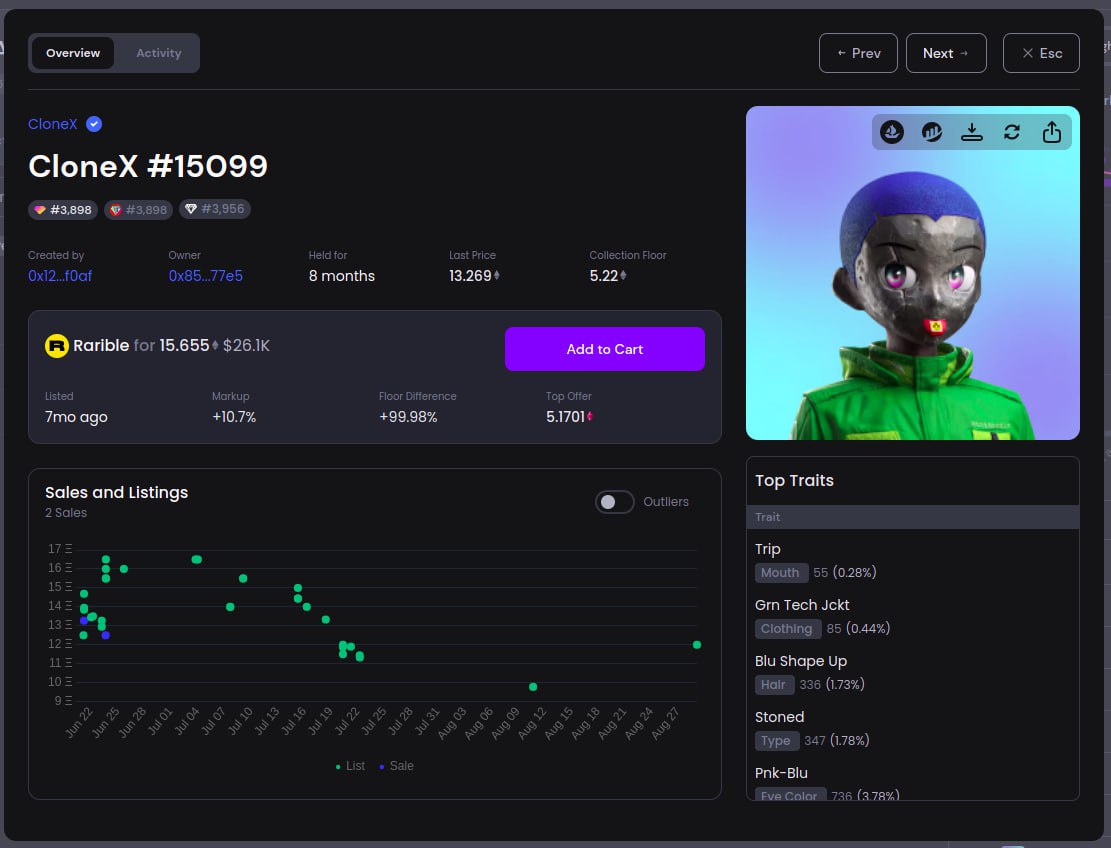Select the red gem rank #3,898 badge
The height and width of the screenshot is (848, 1111).
[x=138, y=210]
